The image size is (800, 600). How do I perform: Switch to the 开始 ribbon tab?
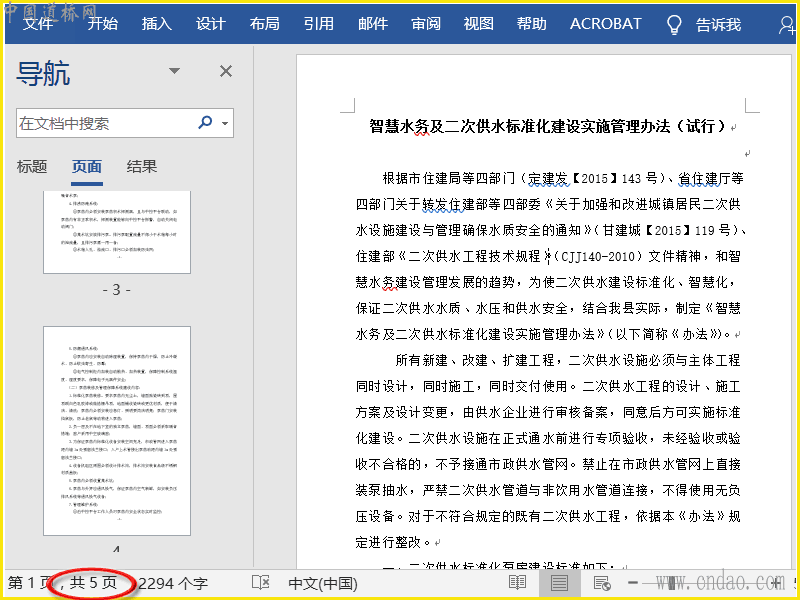[x=103, y=23]
